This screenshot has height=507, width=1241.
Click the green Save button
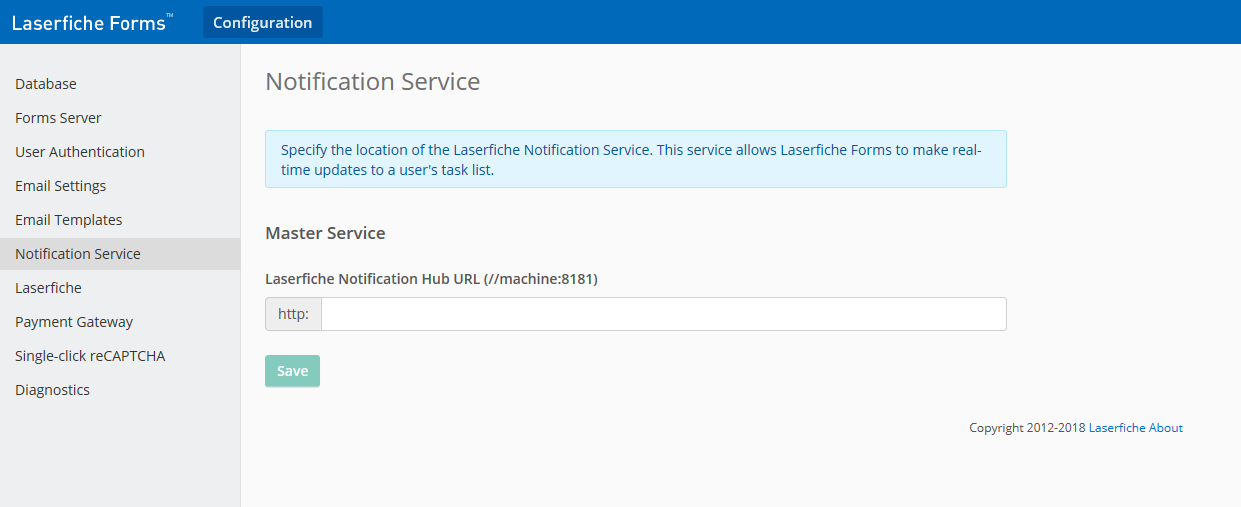[292, 371]
